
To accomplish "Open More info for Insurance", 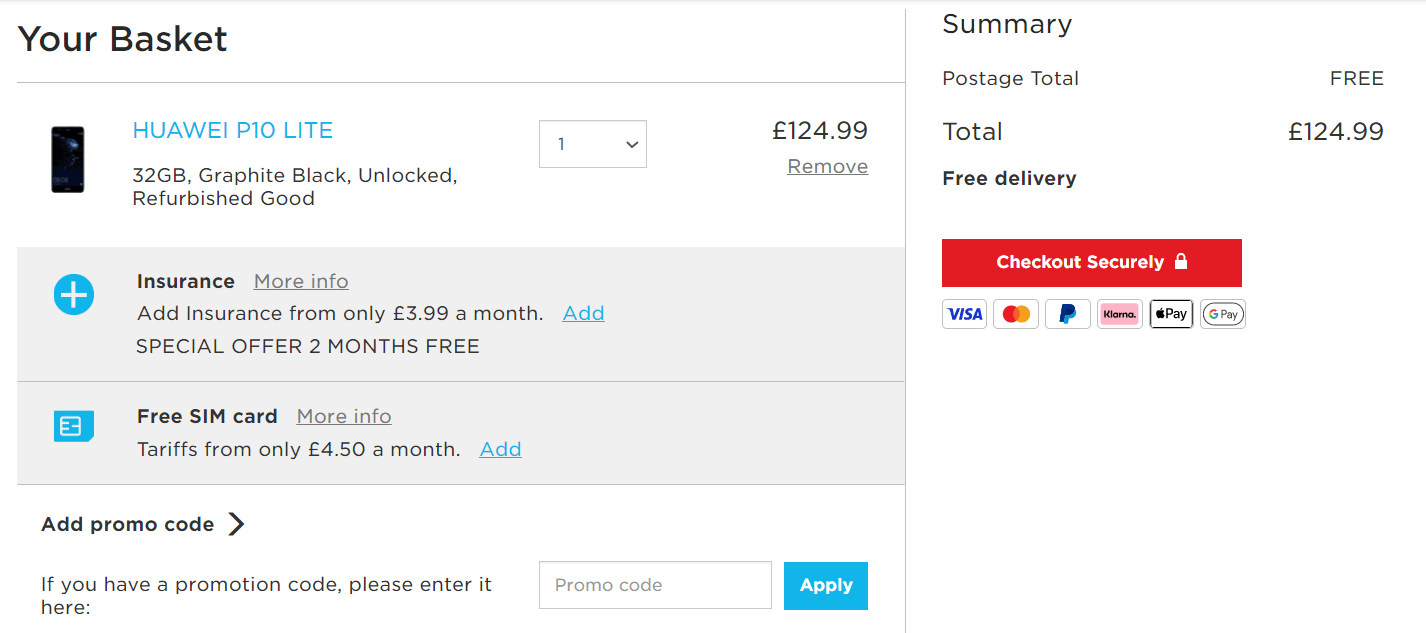I will click(x=301, y=282).
